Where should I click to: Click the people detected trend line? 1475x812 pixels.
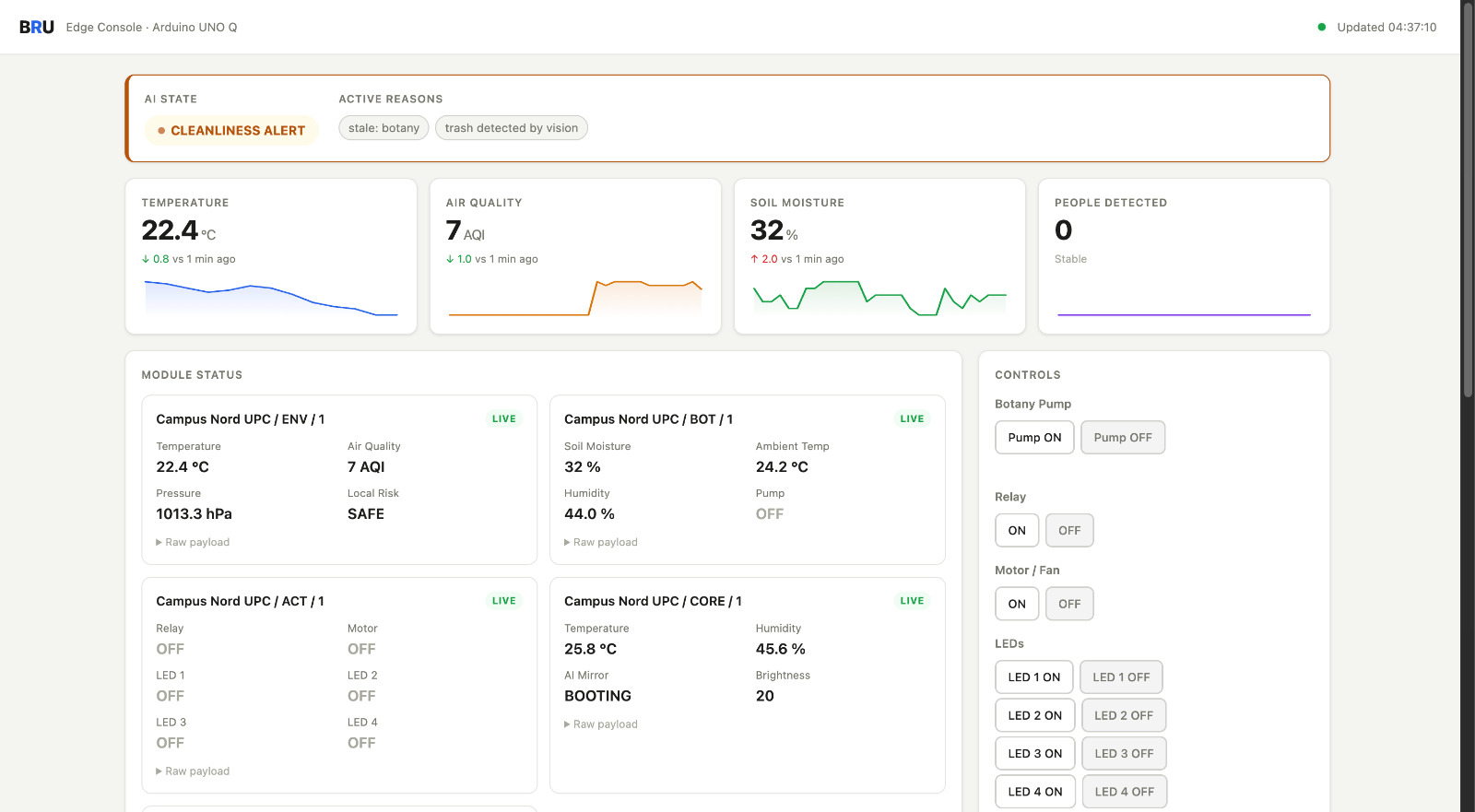(x=1184, y=314)
